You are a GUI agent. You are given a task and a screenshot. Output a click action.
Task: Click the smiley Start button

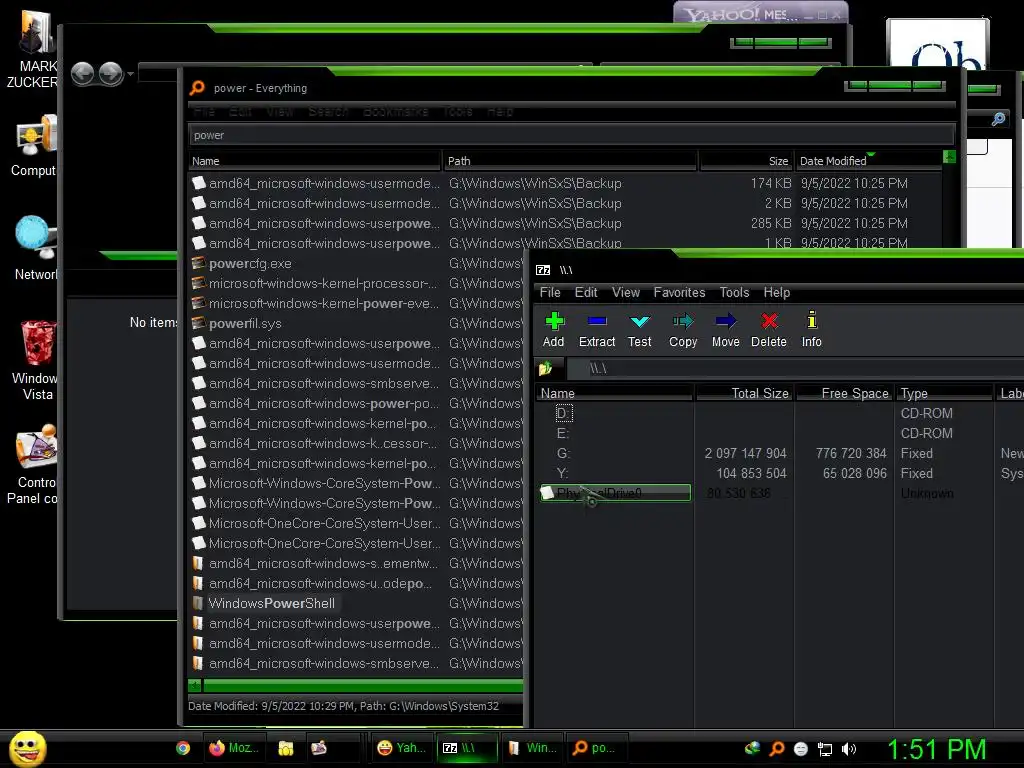click(x=27, y=748)
